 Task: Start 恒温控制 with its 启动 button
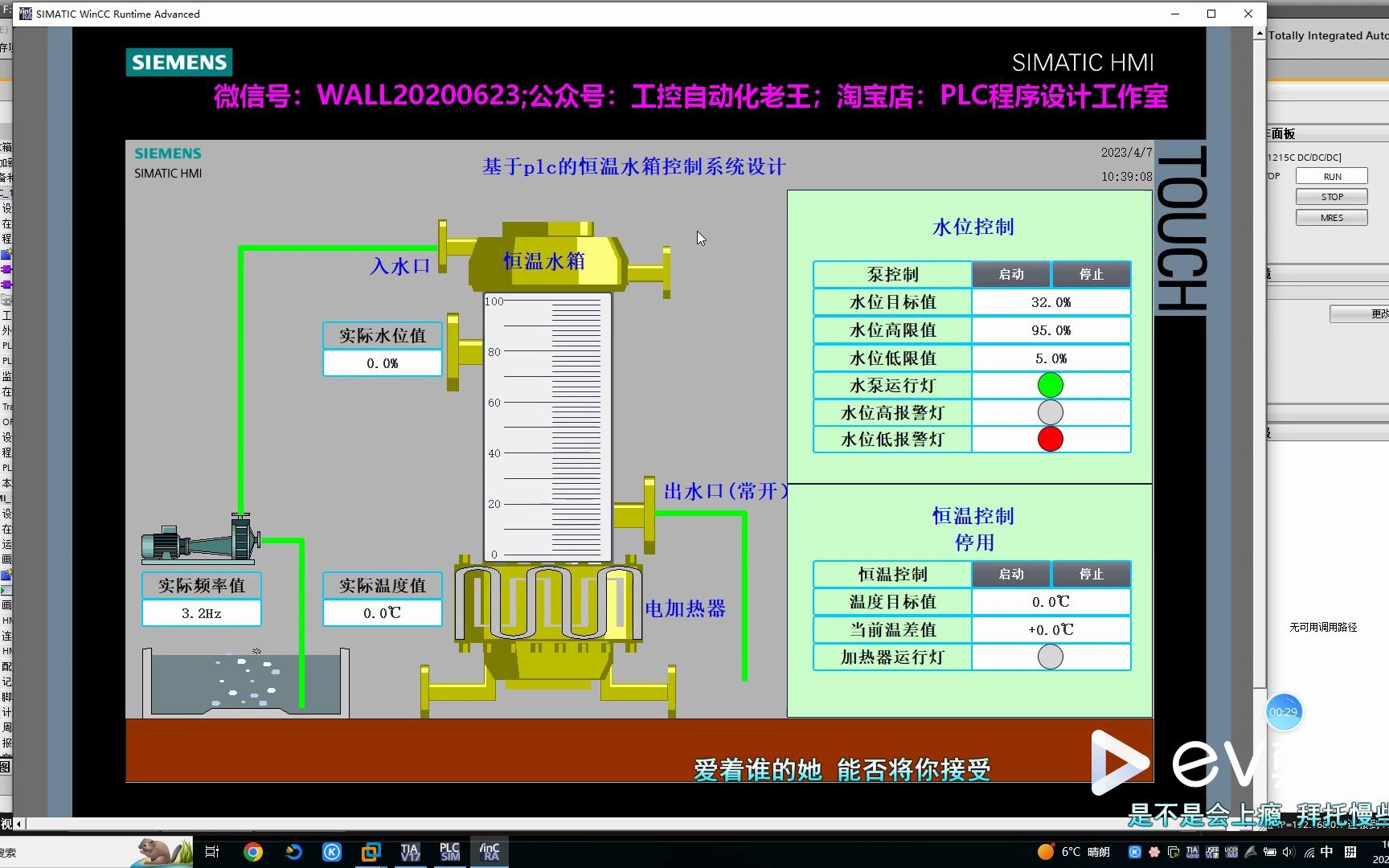(1011, 574)
